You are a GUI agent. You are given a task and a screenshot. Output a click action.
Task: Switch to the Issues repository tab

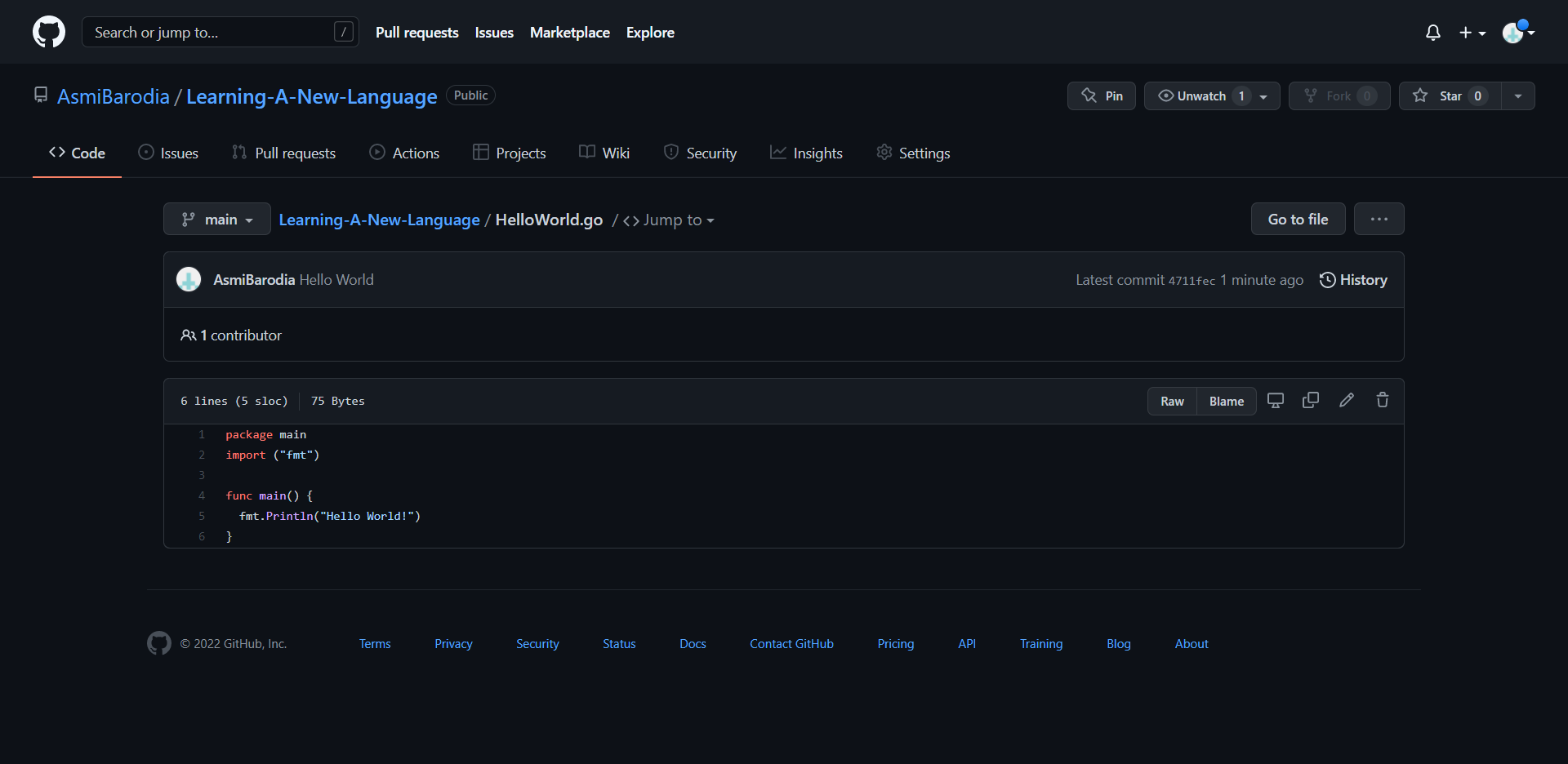(x=168, y=153)
